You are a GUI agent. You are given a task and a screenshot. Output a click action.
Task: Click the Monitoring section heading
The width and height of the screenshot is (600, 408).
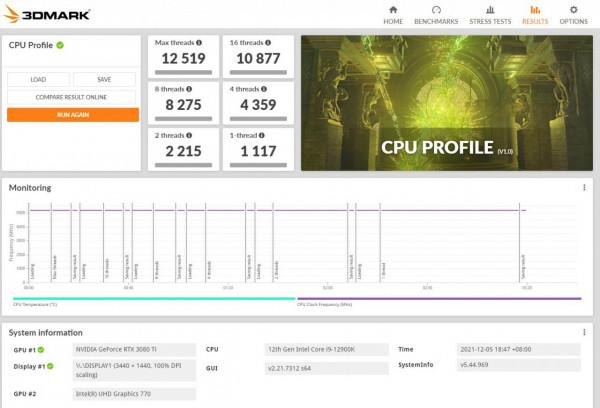[x=30, y=188]
